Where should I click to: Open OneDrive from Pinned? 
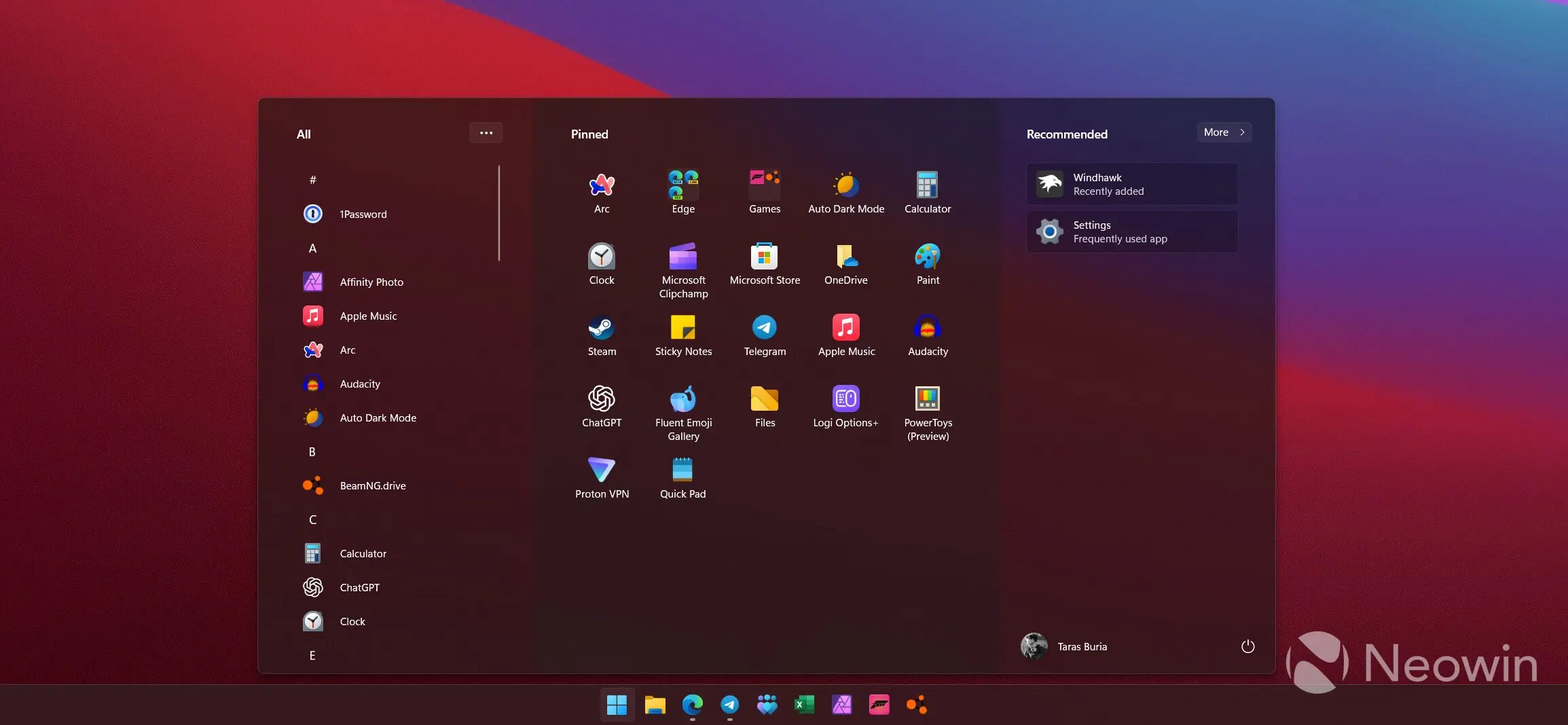click(x=846, y=264)
